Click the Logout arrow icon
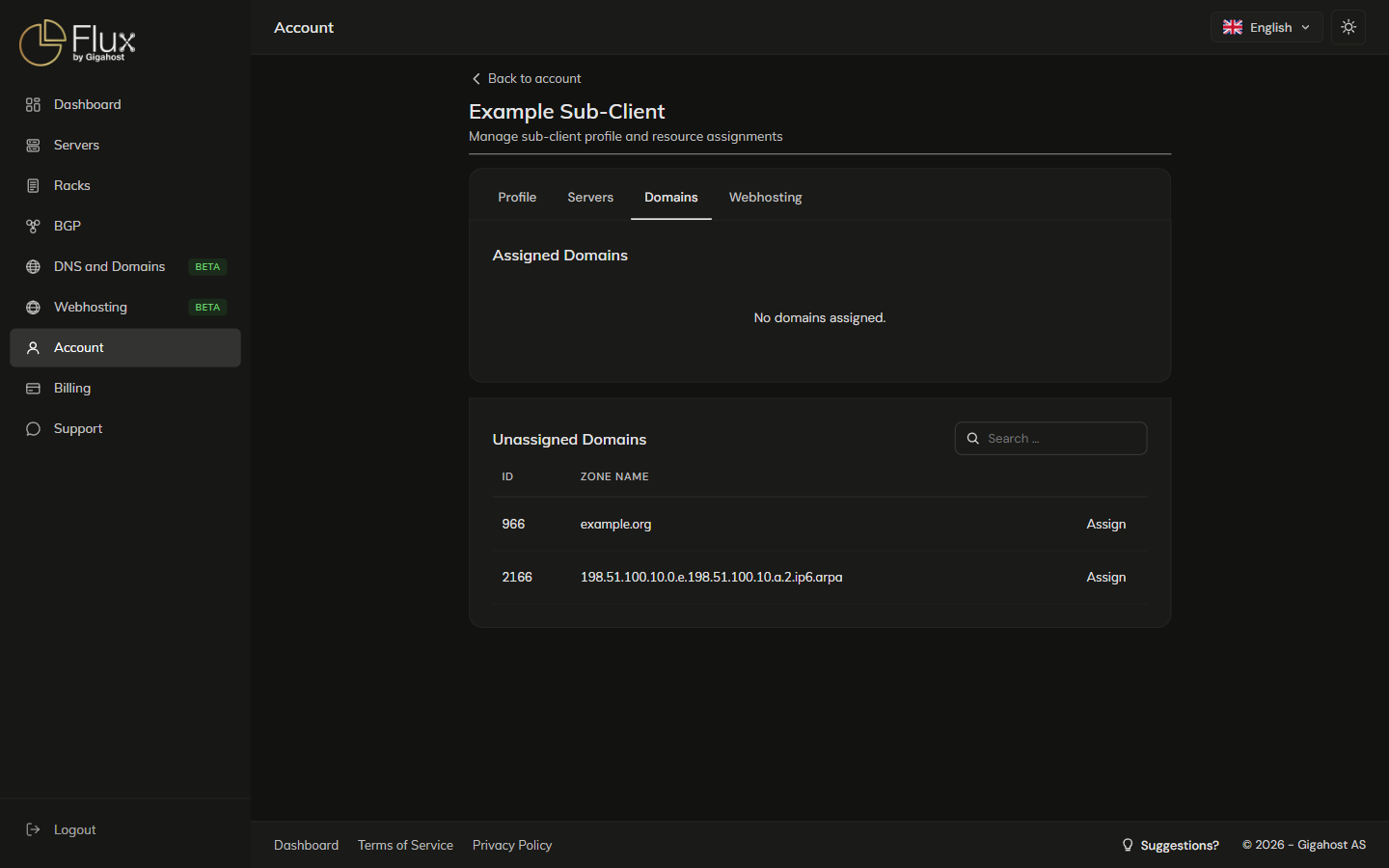Screen dimensions: 1389x868 (33, 829)
